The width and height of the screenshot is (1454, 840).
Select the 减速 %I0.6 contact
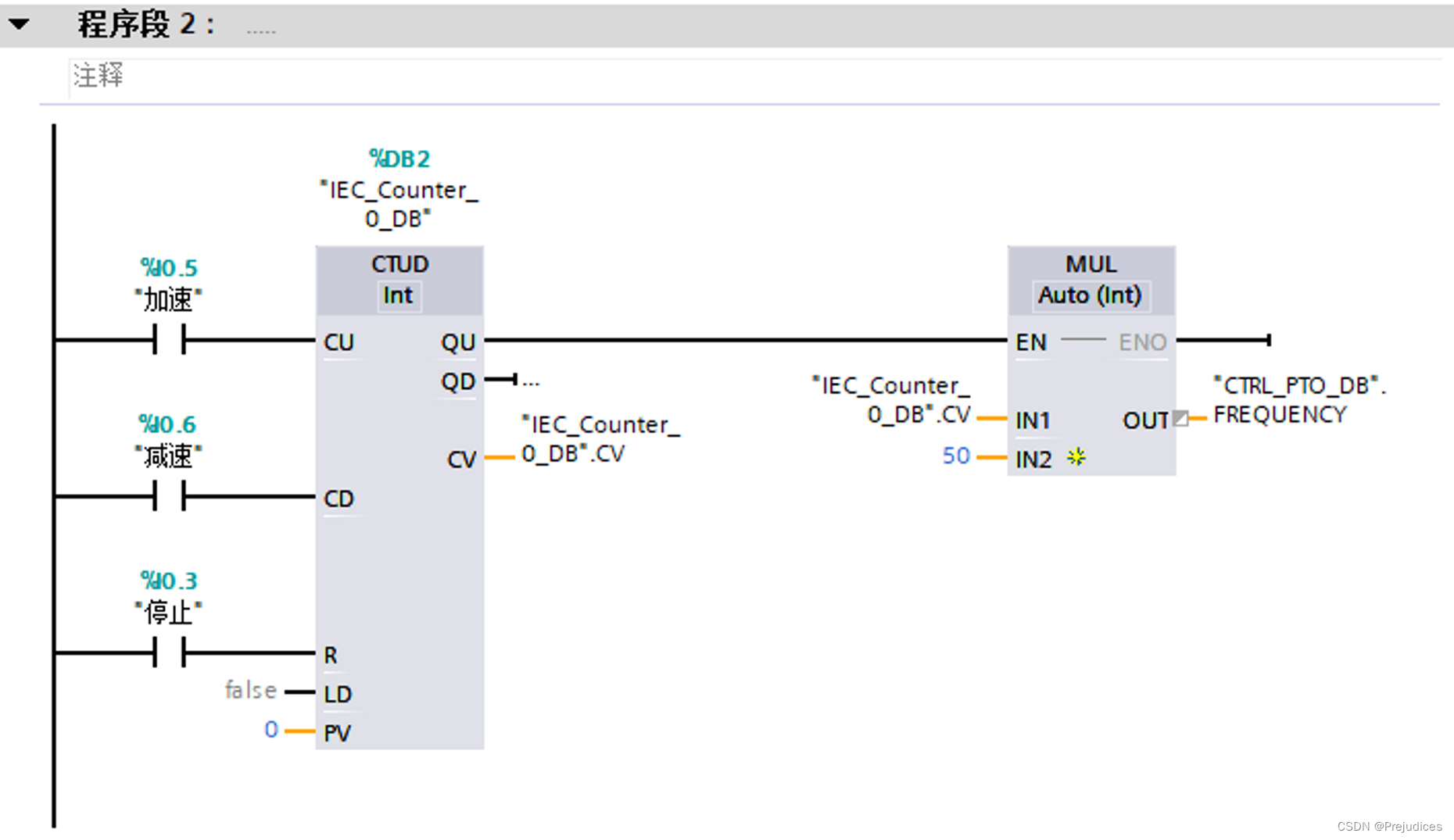tap(170, 496)
